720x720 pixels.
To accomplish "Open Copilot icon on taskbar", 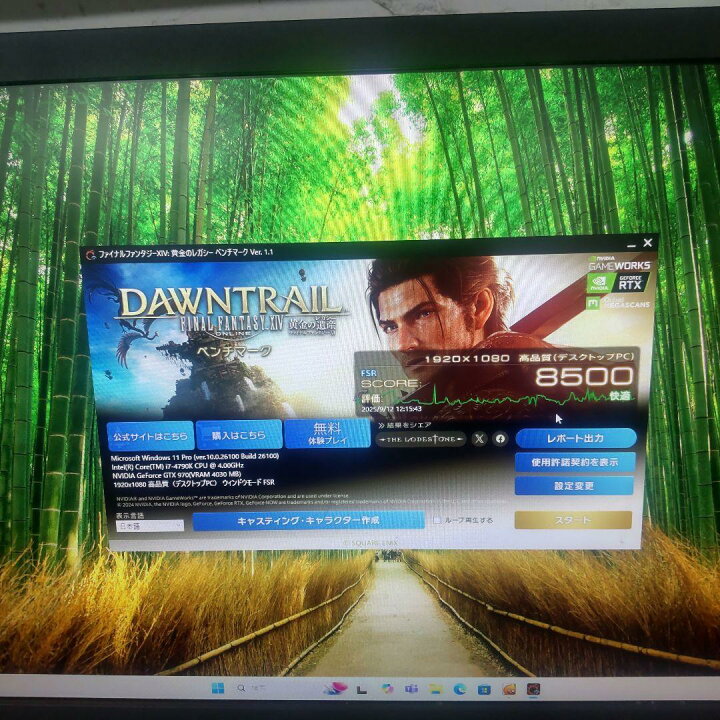I will [388, 689].
